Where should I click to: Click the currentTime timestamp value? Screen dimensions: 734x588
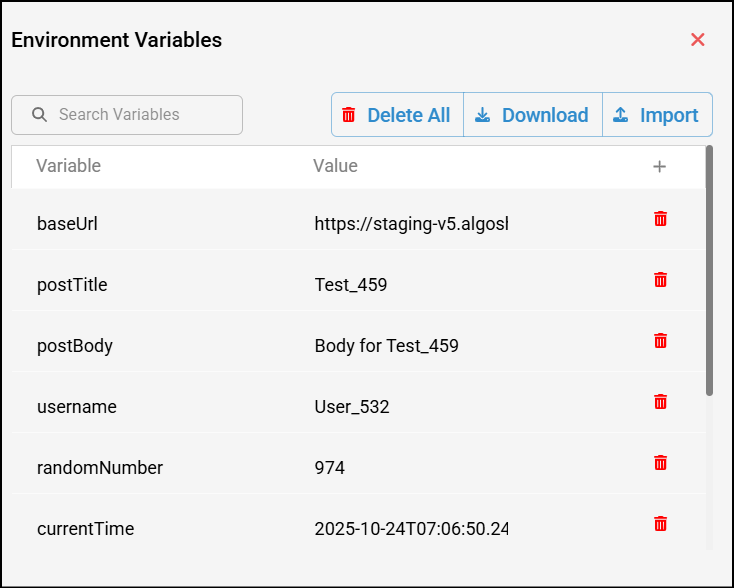411,529
